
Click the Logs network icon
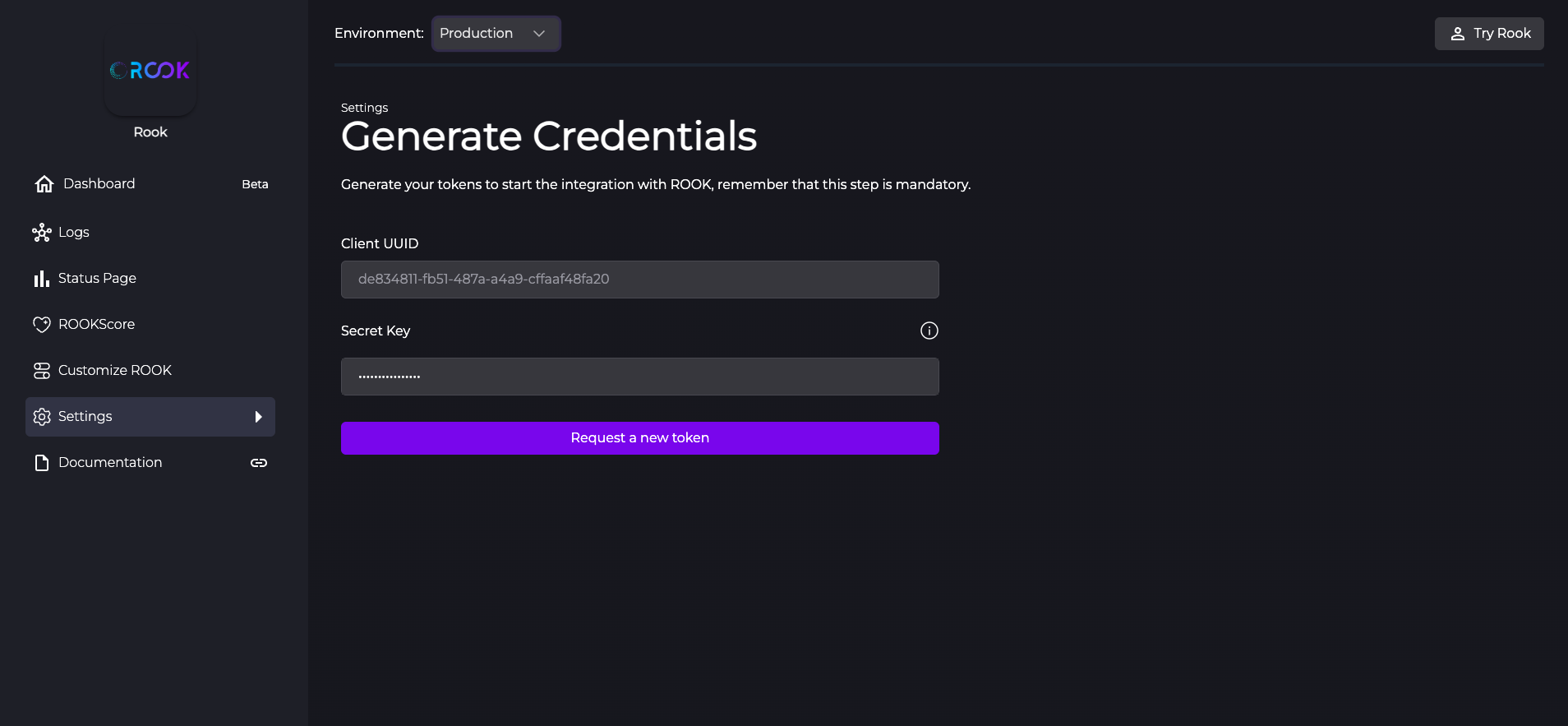click(x=42, y=233)
